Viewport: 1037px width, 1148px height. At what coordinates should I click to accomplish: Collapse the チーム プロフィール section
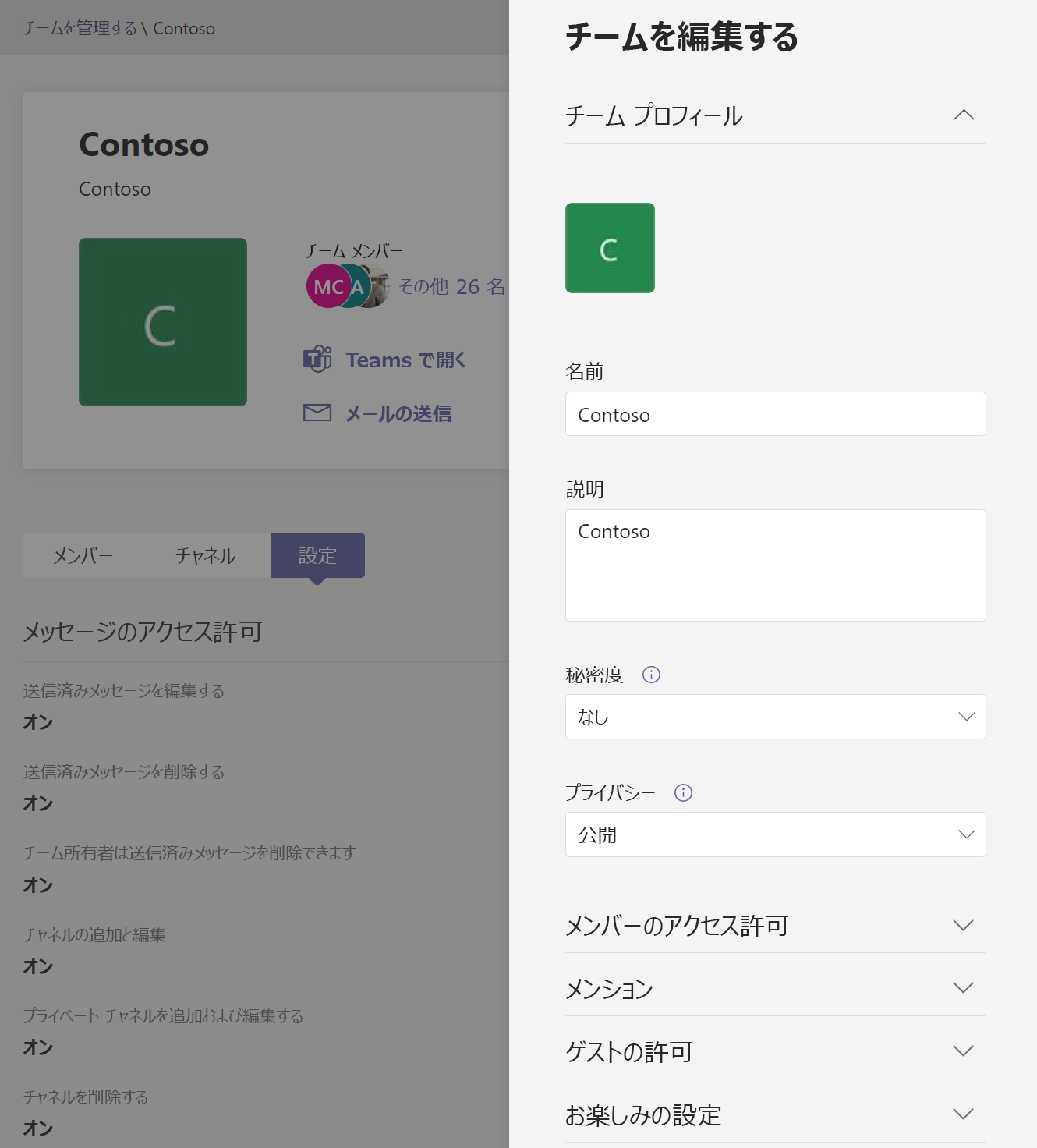pyautogui.click(x=964, y=115)
